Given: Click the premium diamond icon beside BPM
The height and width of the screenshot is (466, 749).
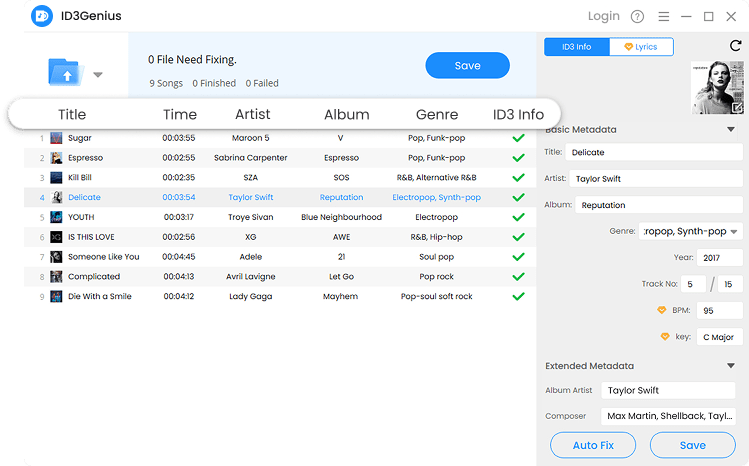Looking at the screenshot, I should (x=662, y=310).
